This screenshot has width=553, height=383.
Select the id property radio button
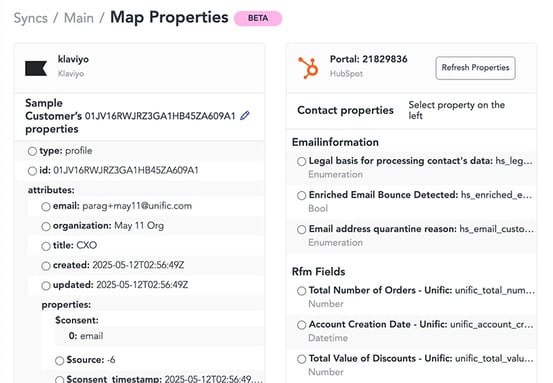[32, 171]
